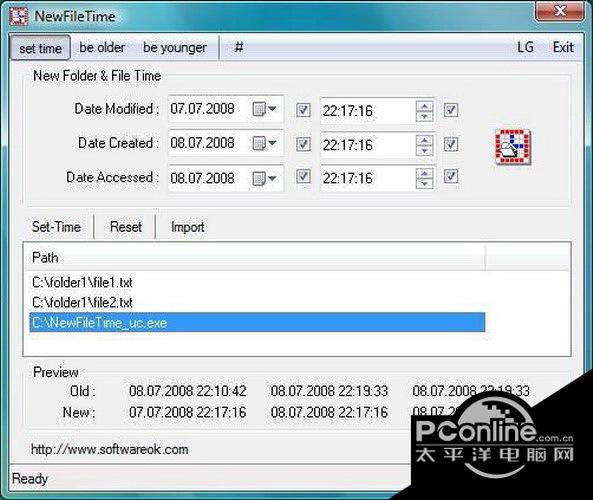This screenshot has width=593, height=500.
Task: Select C:\NewFileTime_uc.exe in the list
Action: pyautogui.click(x=257, y=323)
